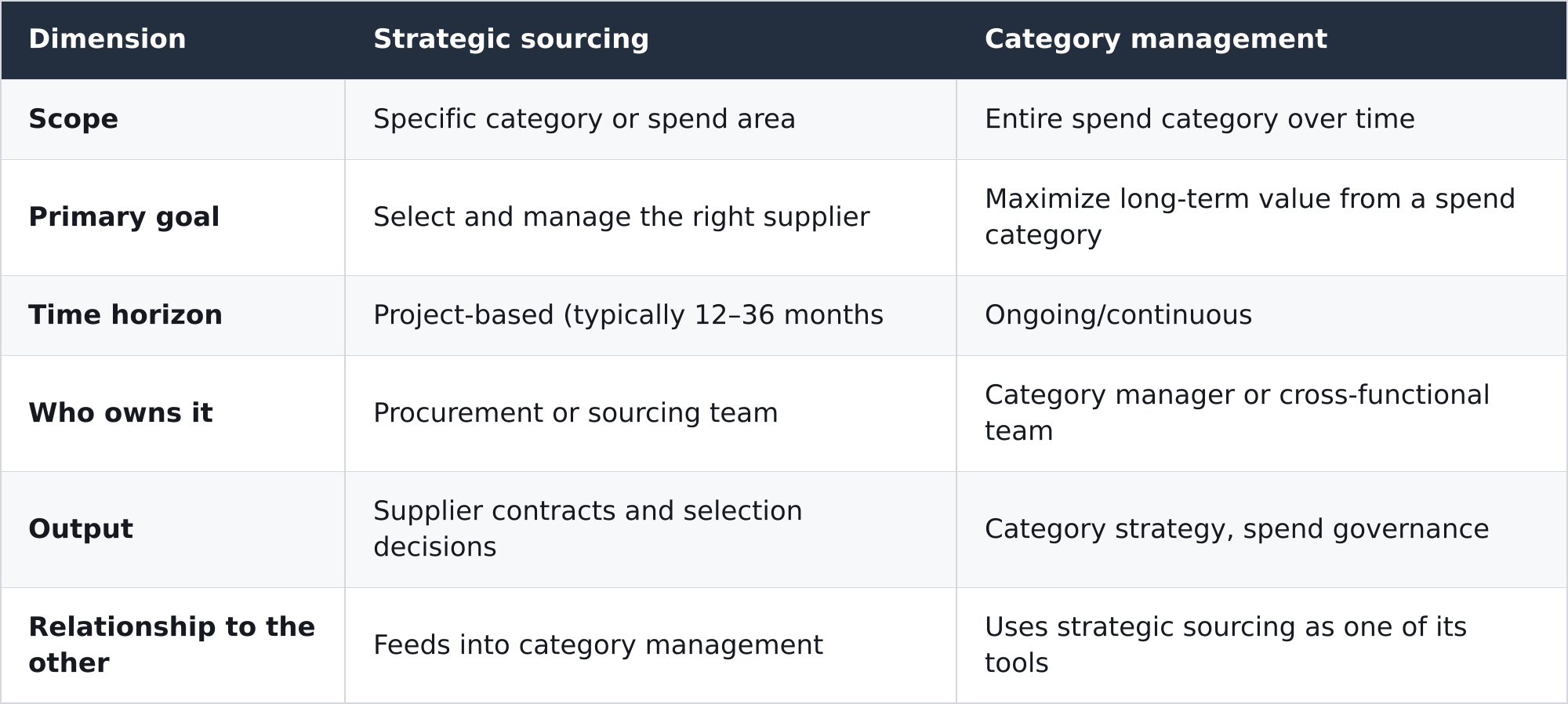Click the 'Specific category or spend area' cell

(651, 119)
